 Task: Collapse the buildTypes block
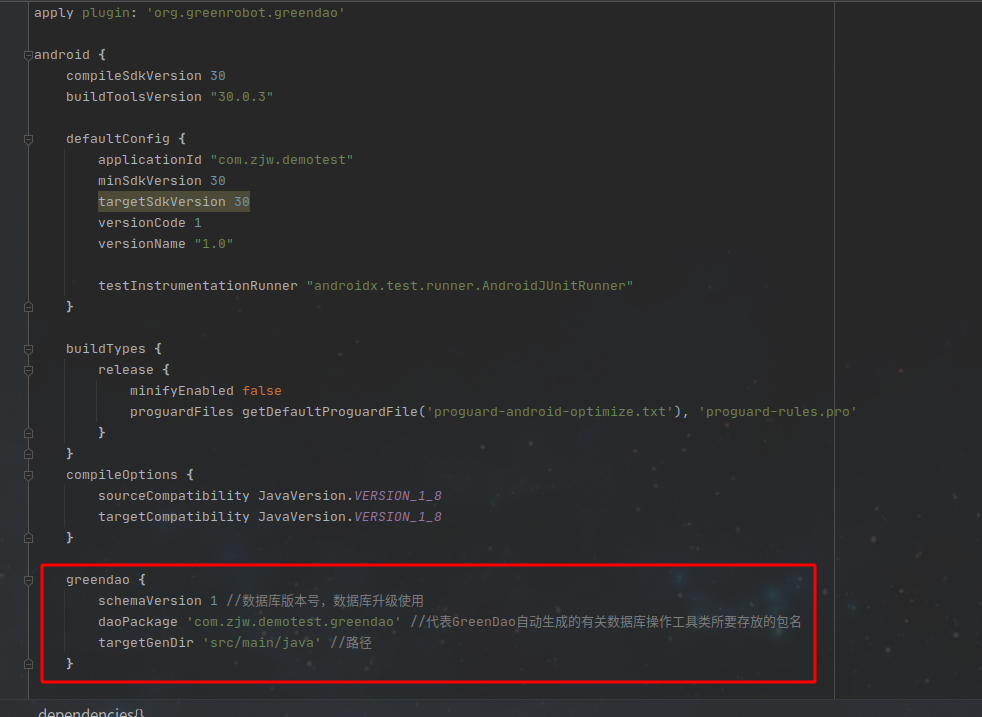(x=28, y=349)
